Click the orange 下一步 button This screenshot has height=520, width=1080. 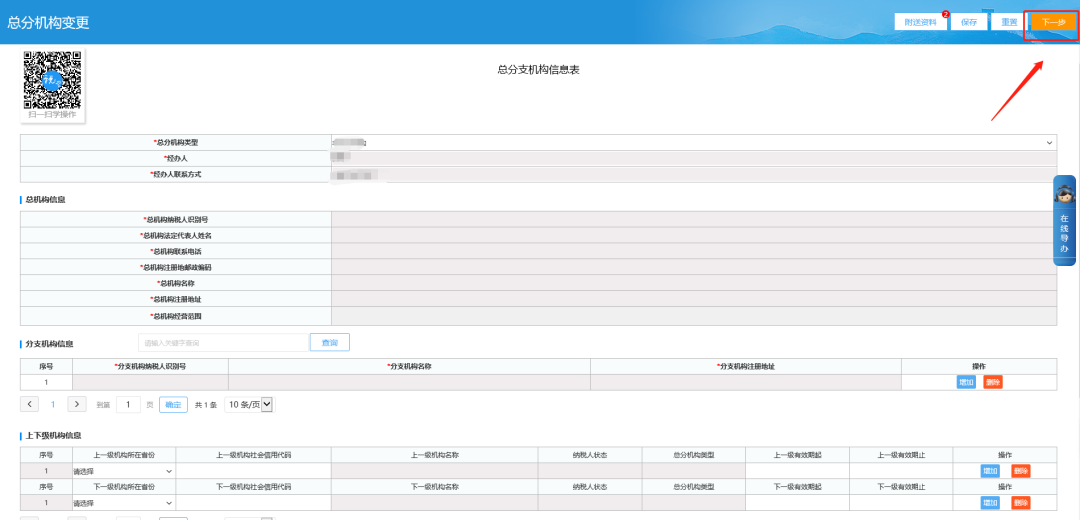point(1052,22)
